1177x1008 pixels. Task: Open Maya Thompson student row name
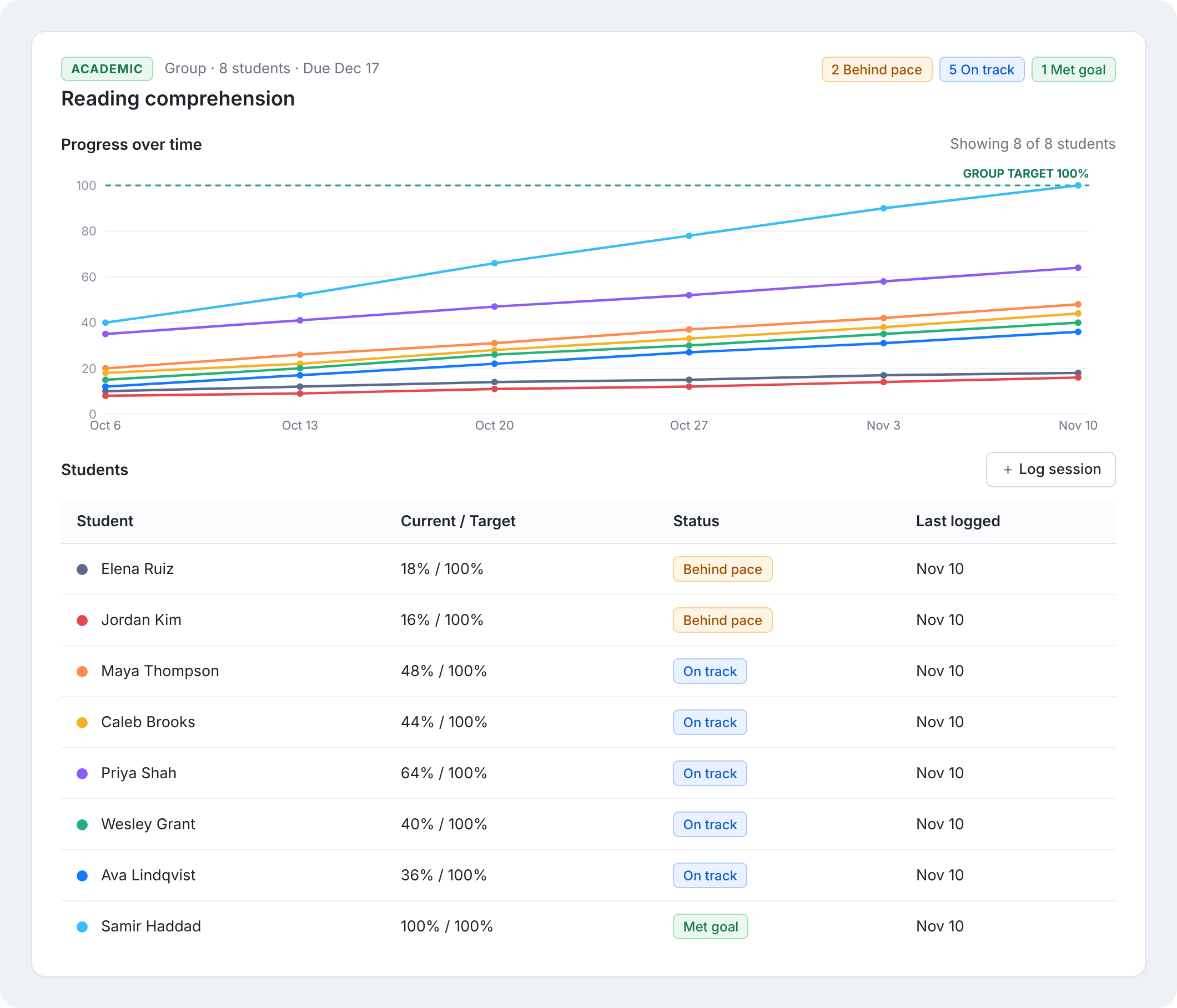[160, 671]
